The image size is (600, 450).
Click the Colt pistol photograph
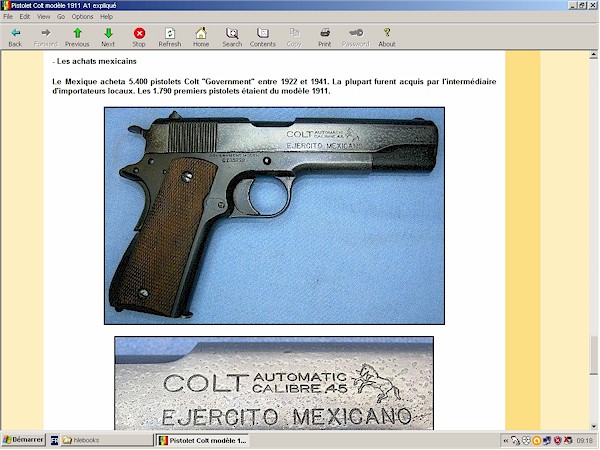click(x=274, y=216)
